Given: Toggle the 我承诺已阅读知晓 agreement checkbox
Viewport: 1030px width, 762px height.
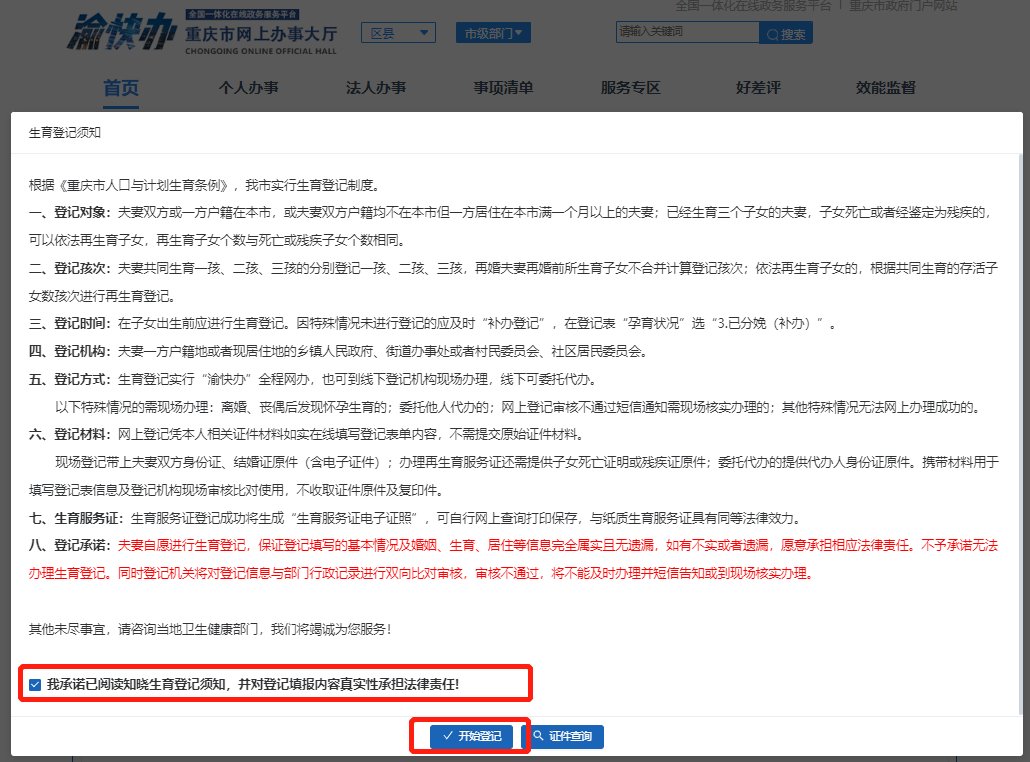Looking at the screenshot, I should 36,685.
